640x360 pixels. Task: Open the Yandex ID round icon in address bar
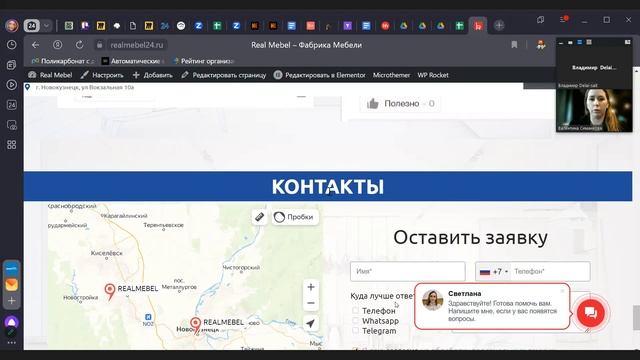pos(58,45)
